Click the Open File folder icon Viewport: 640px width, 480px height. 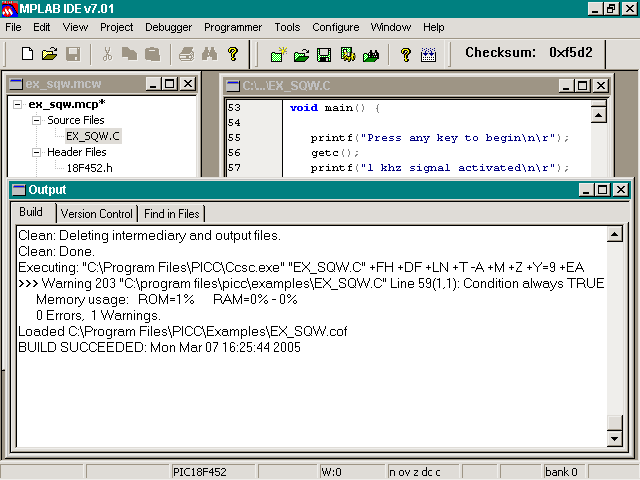click(49, 54)
